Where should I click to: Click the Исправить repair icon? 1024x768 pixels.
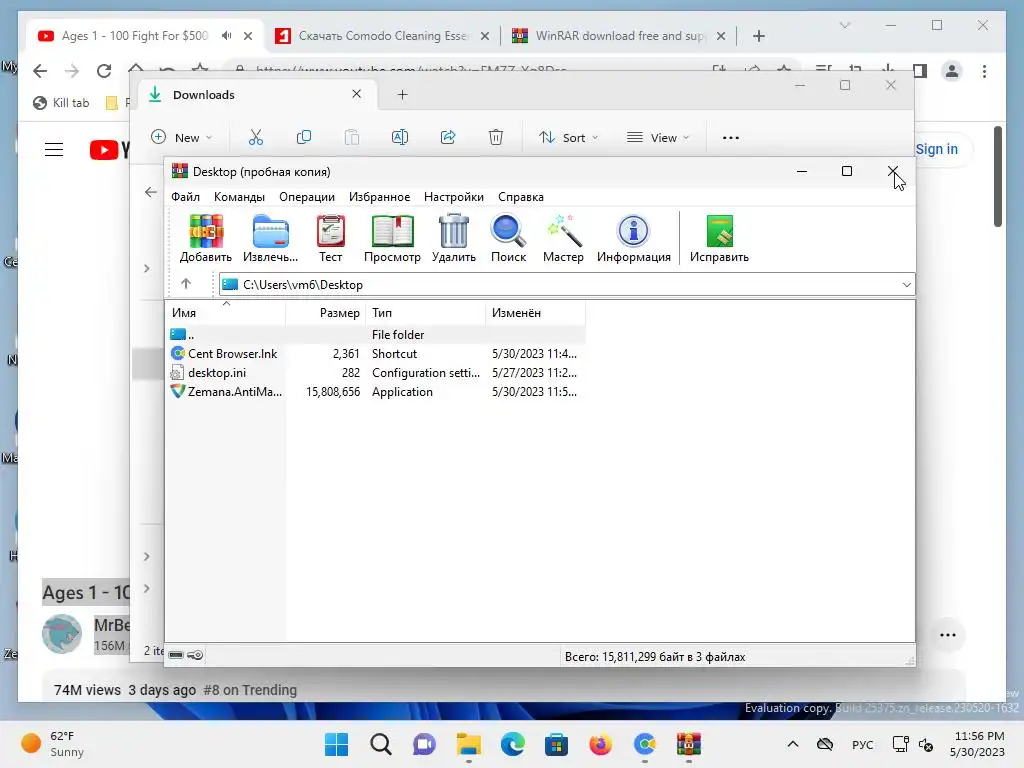pyautogui.click(x=719, y=238)
